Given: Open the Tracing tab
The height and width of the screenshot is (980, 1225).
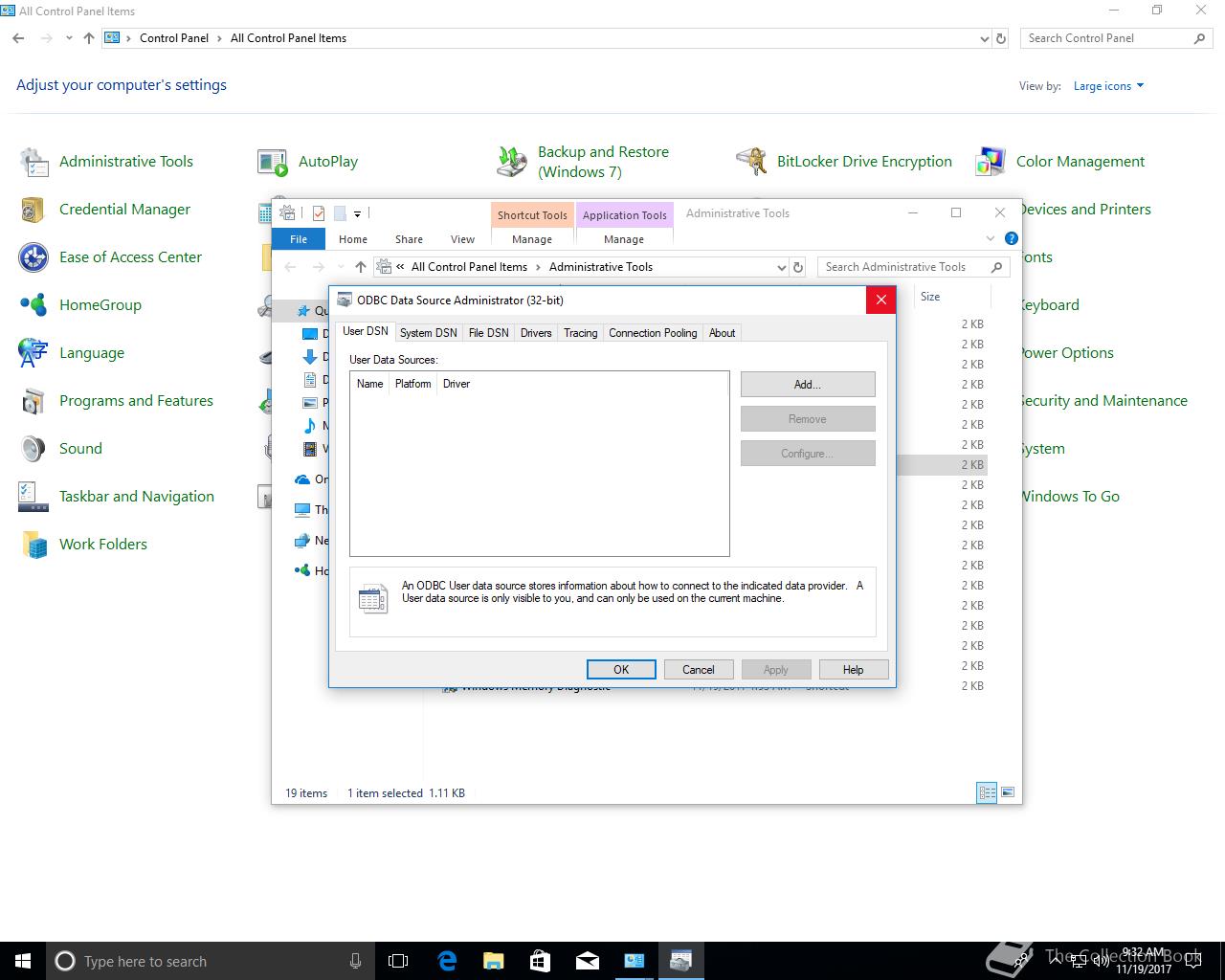Looking at the screenshot, I should [x=580, y=333].
